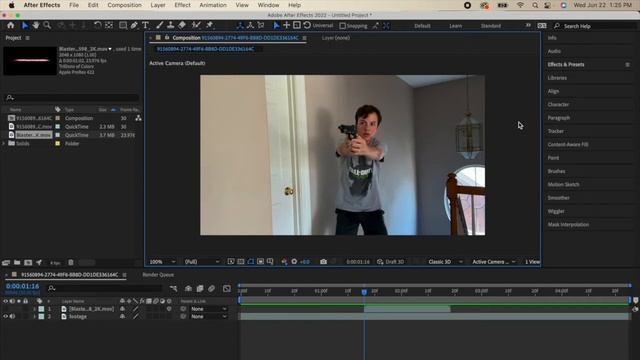Click the current-time indicator on timeline ruler

pyautogui.click(x=364, y=292)
